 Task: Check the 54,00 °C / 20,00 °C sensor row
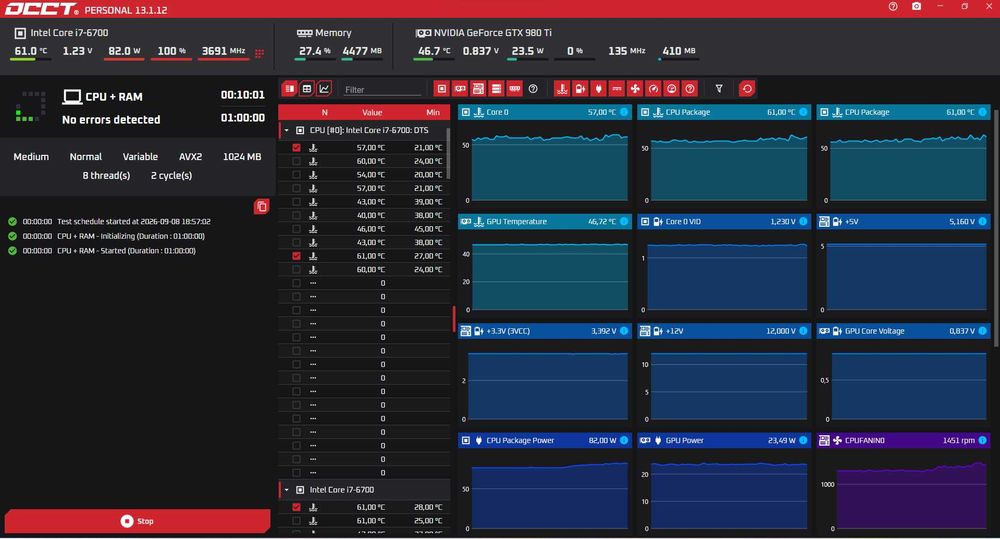click(297, 174)
